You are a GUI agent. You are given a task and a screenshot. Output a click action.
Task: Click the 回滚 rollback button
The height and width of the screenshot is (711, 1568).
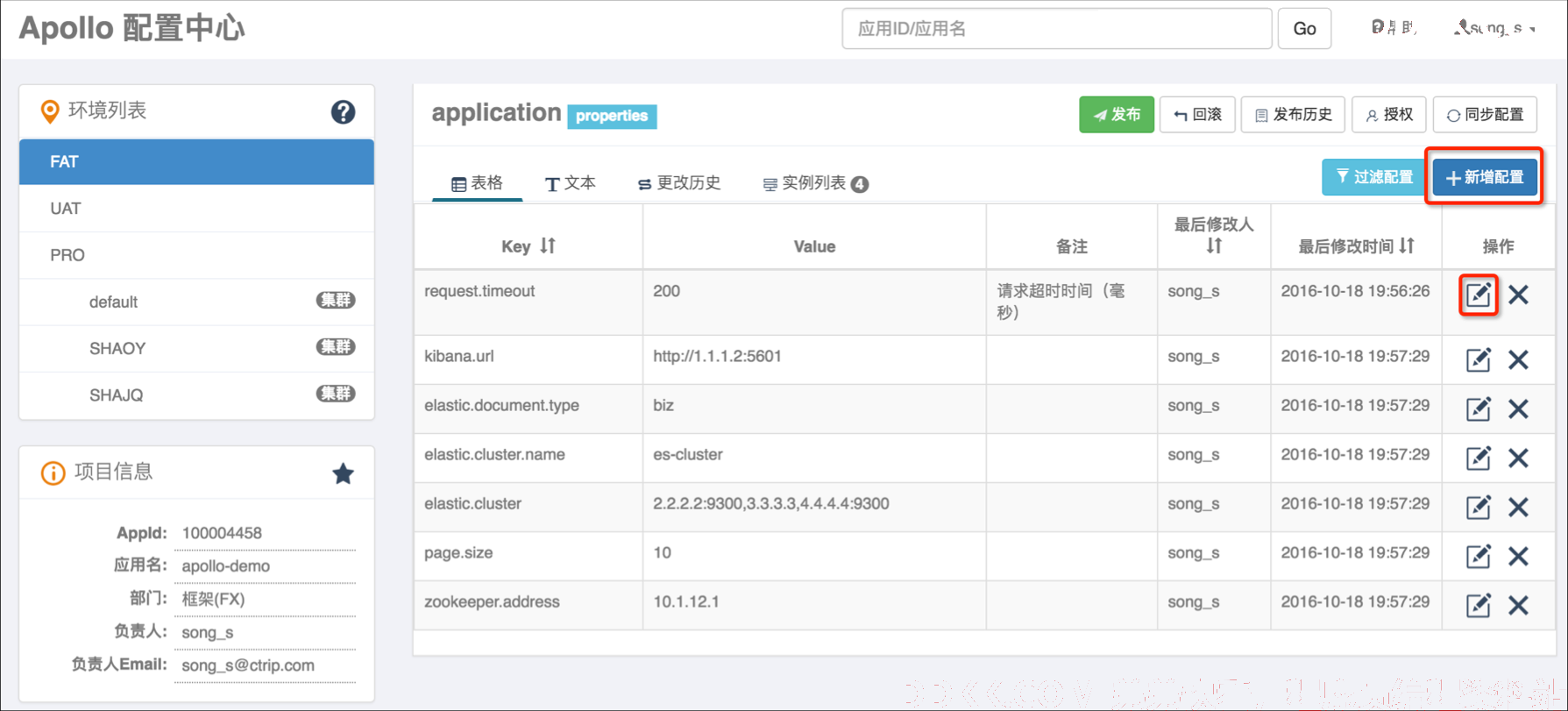pos(1197,115)
